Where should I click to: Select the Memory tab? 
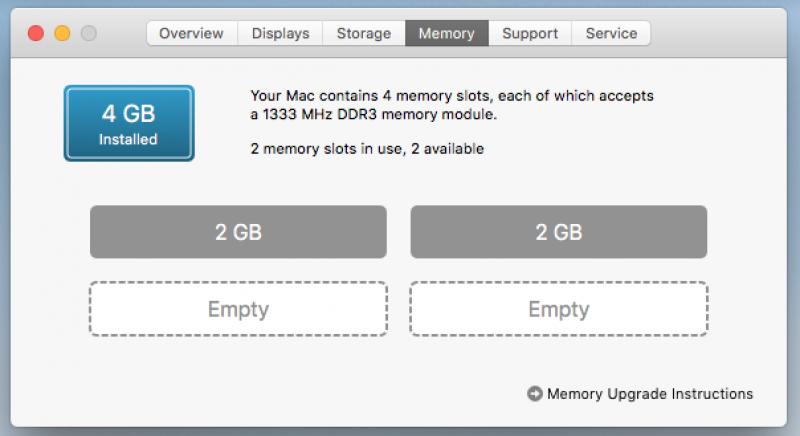447,33
